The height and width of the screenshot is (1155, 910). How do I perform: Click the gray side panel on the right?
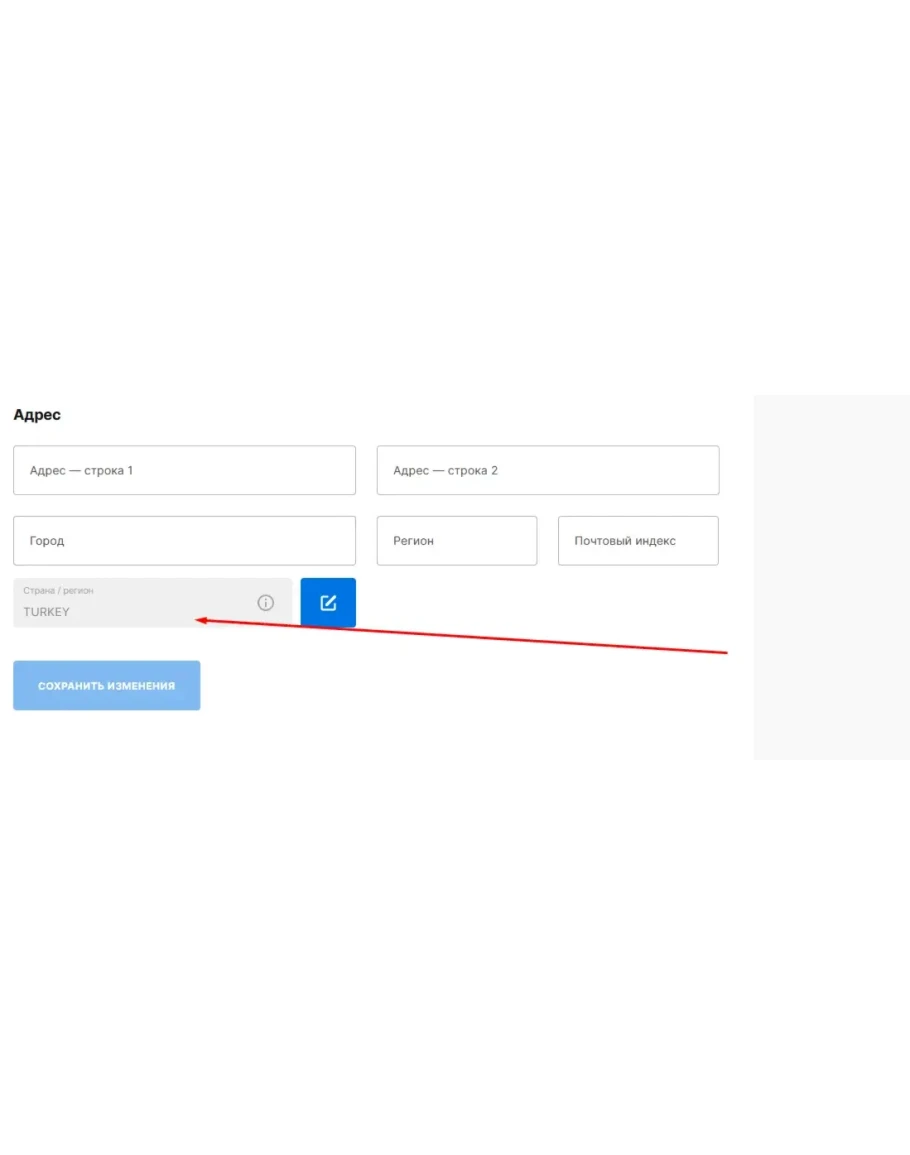click(831, 576)
